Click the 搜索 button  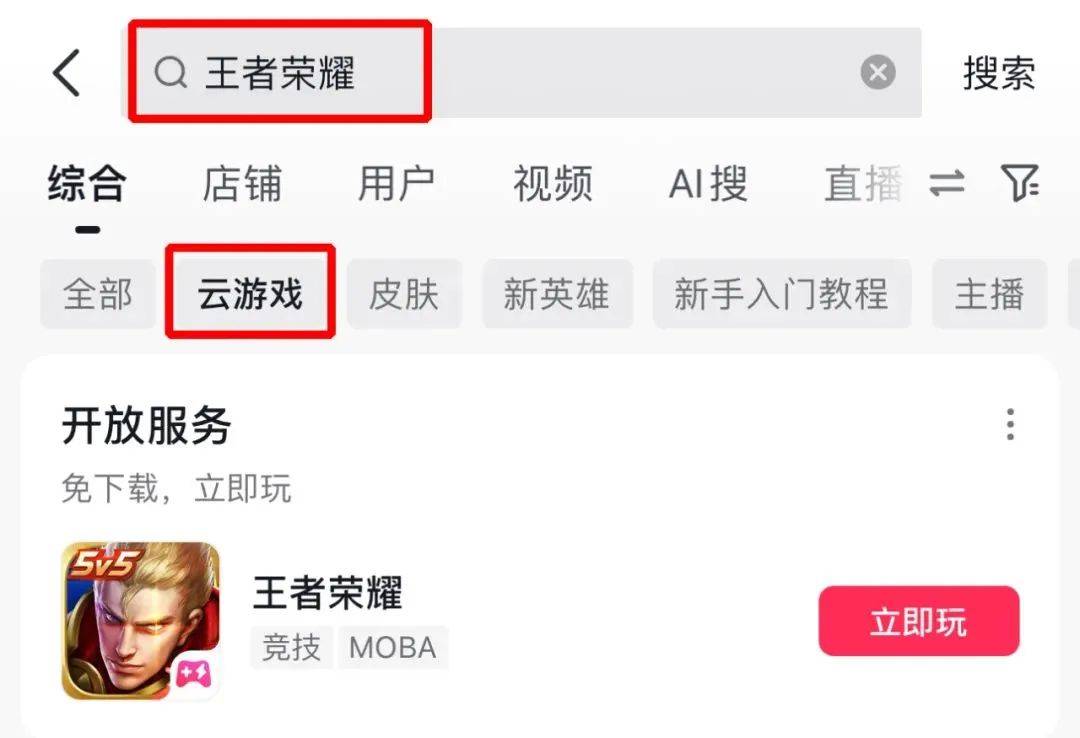click(999, 73)
